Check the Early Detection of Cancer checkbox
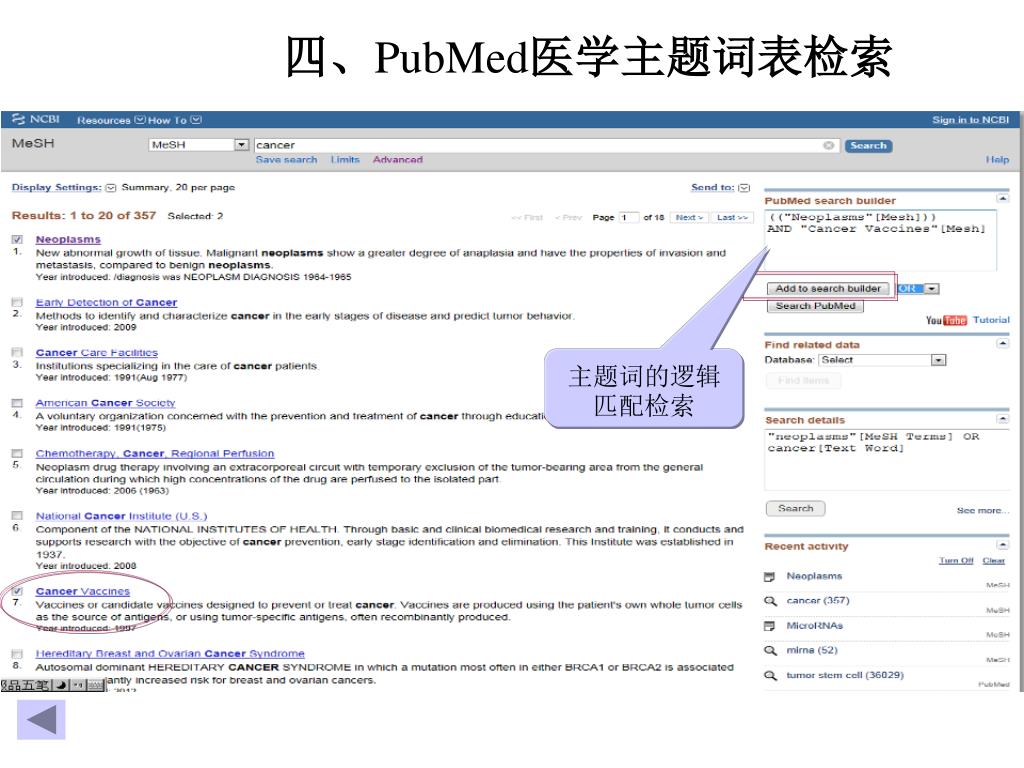Image resolution: width=1024 pixels, height=768 pixels. (x=17, y=302)
